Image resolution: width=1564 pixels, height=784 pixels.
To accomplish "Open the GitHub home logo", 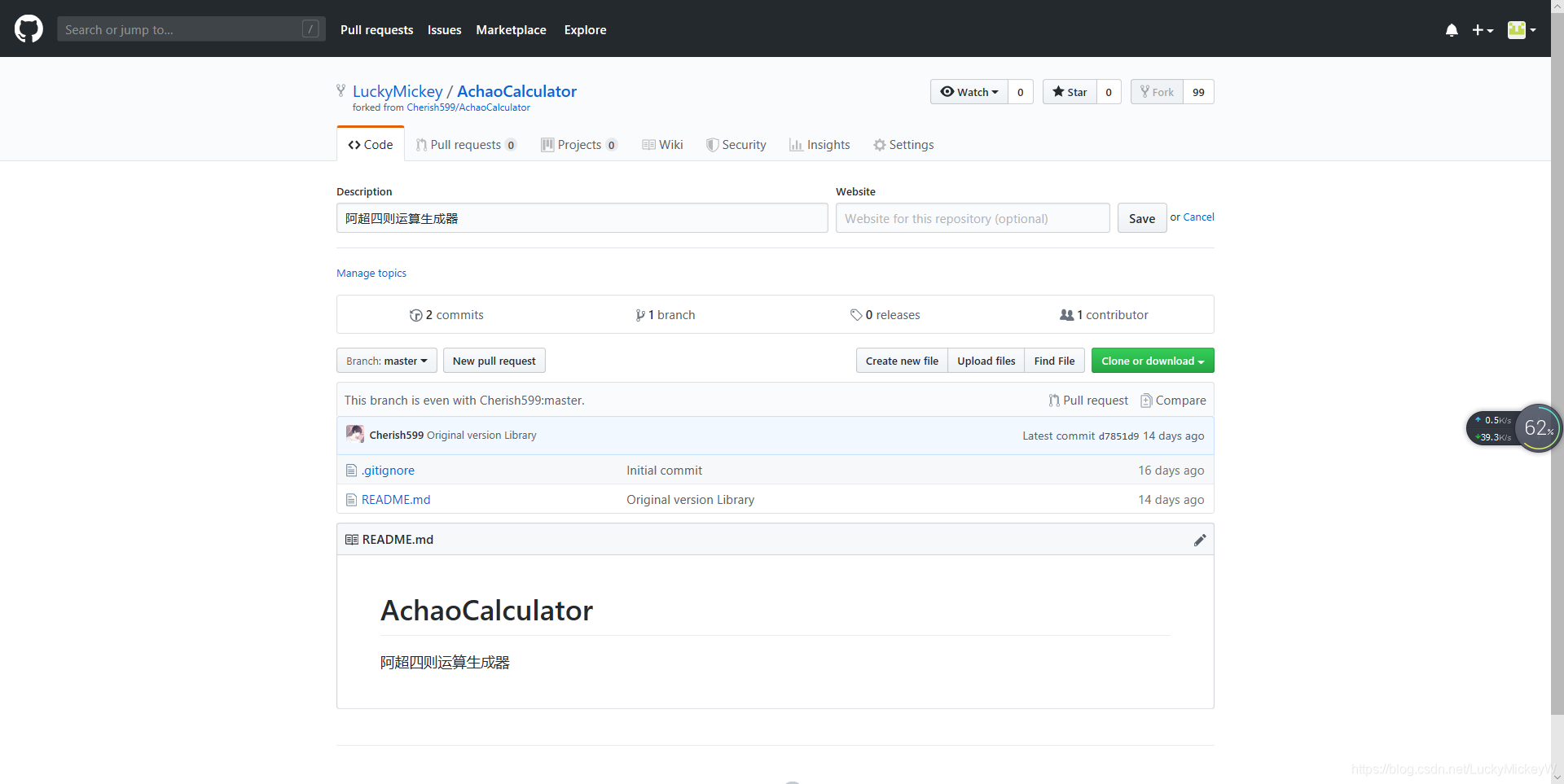I will [29, 29].
